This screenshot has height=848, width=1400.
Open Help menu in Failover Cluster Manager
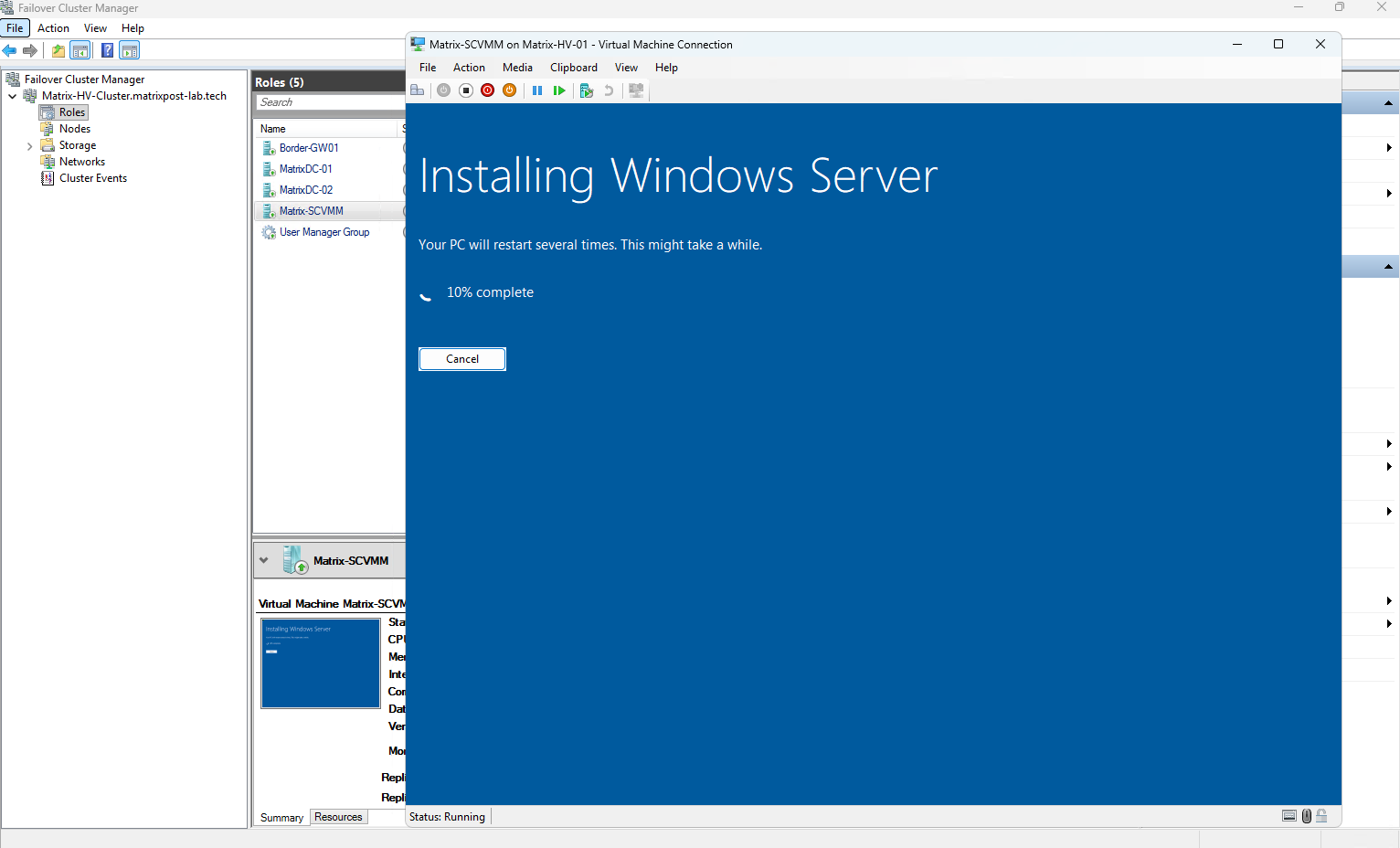point(133,28)
